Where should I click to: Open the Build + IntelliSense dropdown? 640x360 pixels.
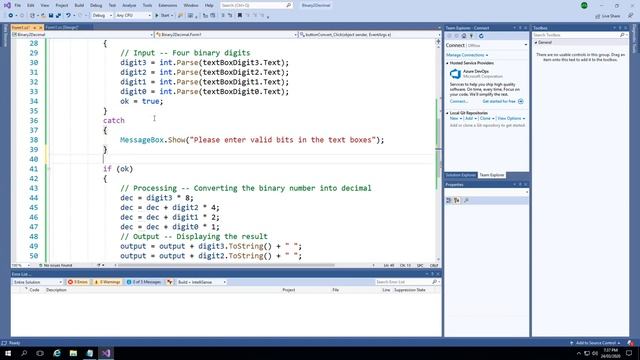201,282
